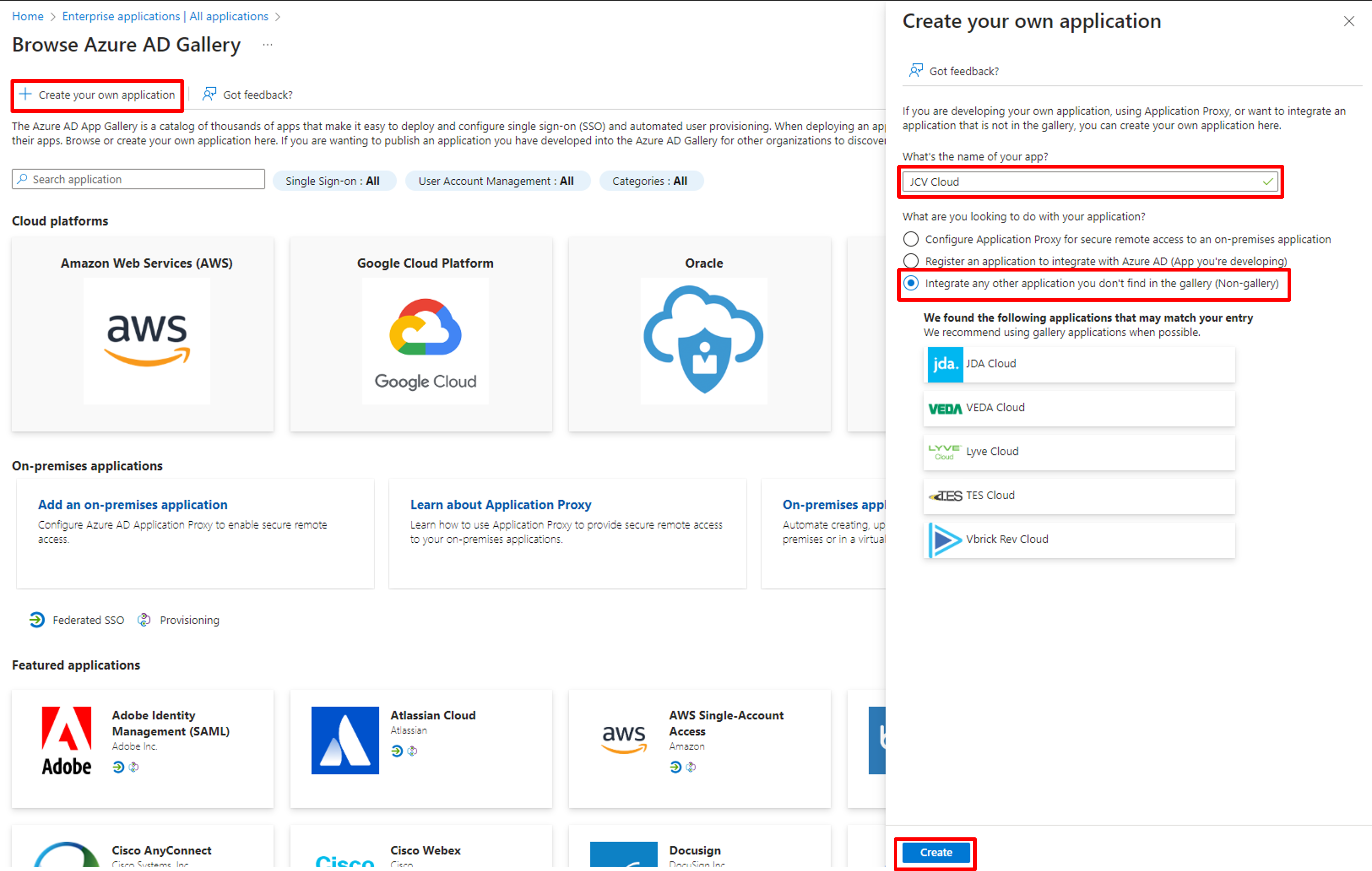Select the AWS logo in Cloud platforms
Image resolution: width=1372 pixels, height=871 pixels.
click(x=147, y=341)
